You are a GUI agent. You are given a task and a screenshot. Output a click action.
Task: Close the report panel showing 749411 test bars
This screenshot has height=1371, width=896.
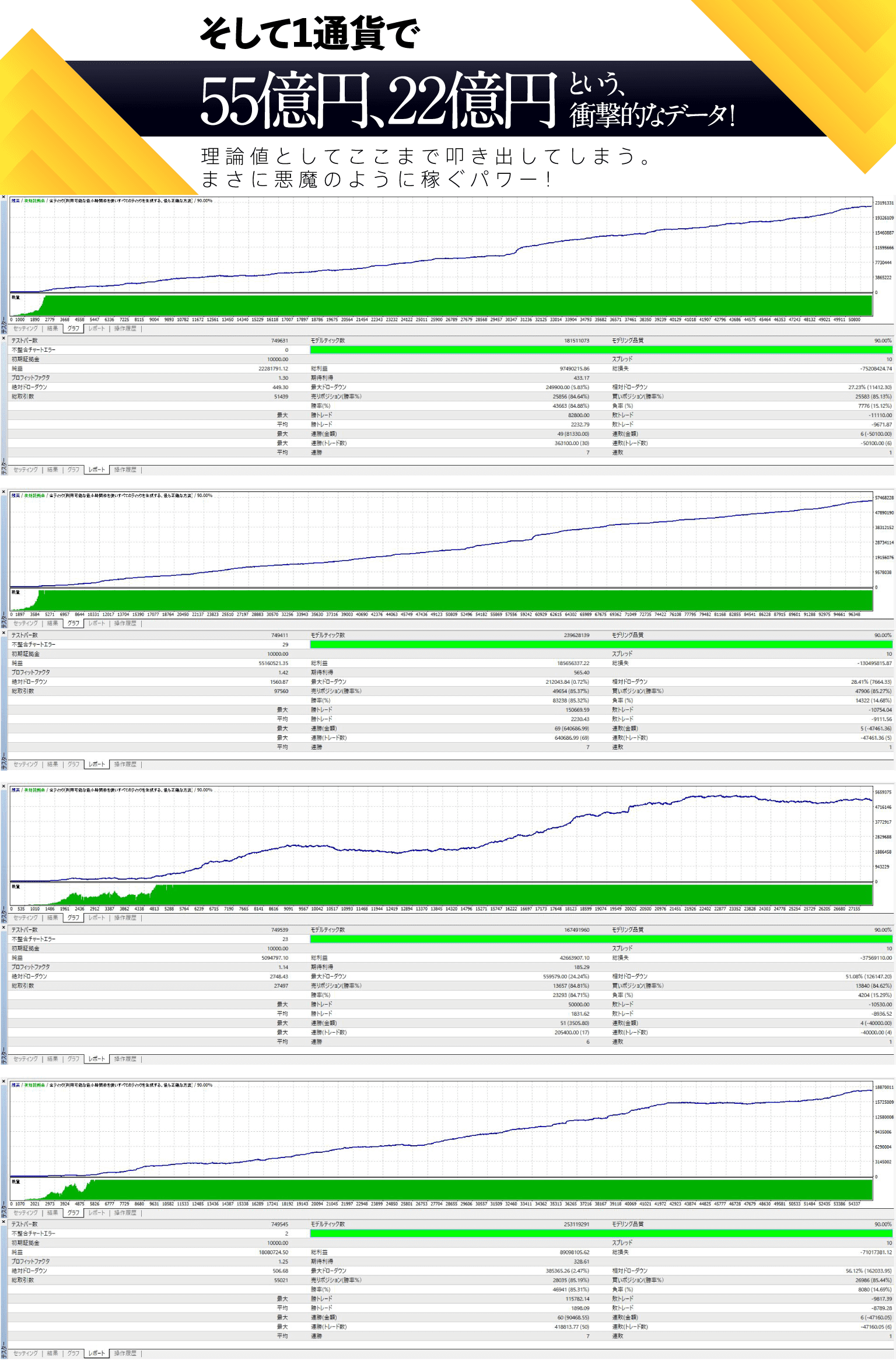pos(3,633)
